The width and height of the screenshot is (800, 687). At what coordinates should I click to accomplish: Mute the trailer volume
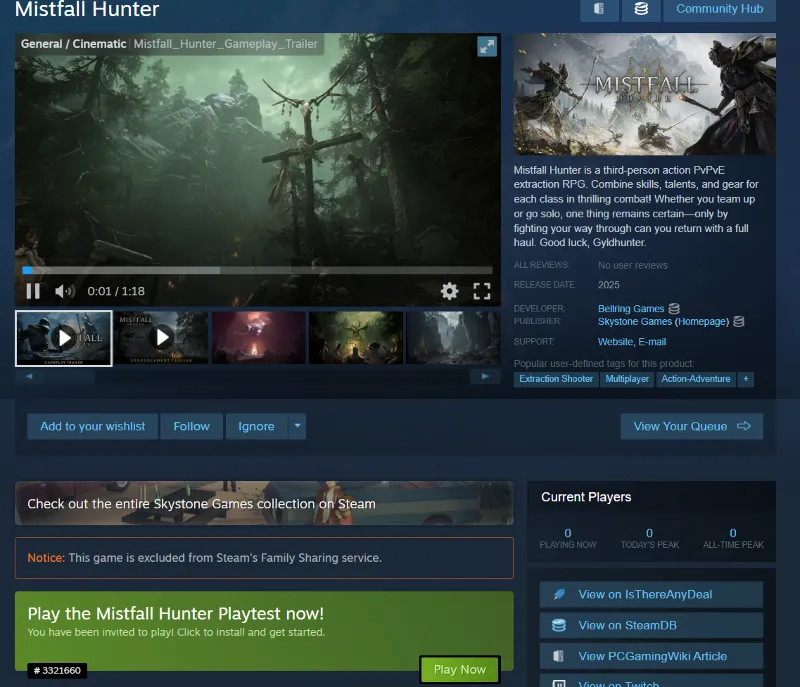pyautogui.click(x=64, y=291)
